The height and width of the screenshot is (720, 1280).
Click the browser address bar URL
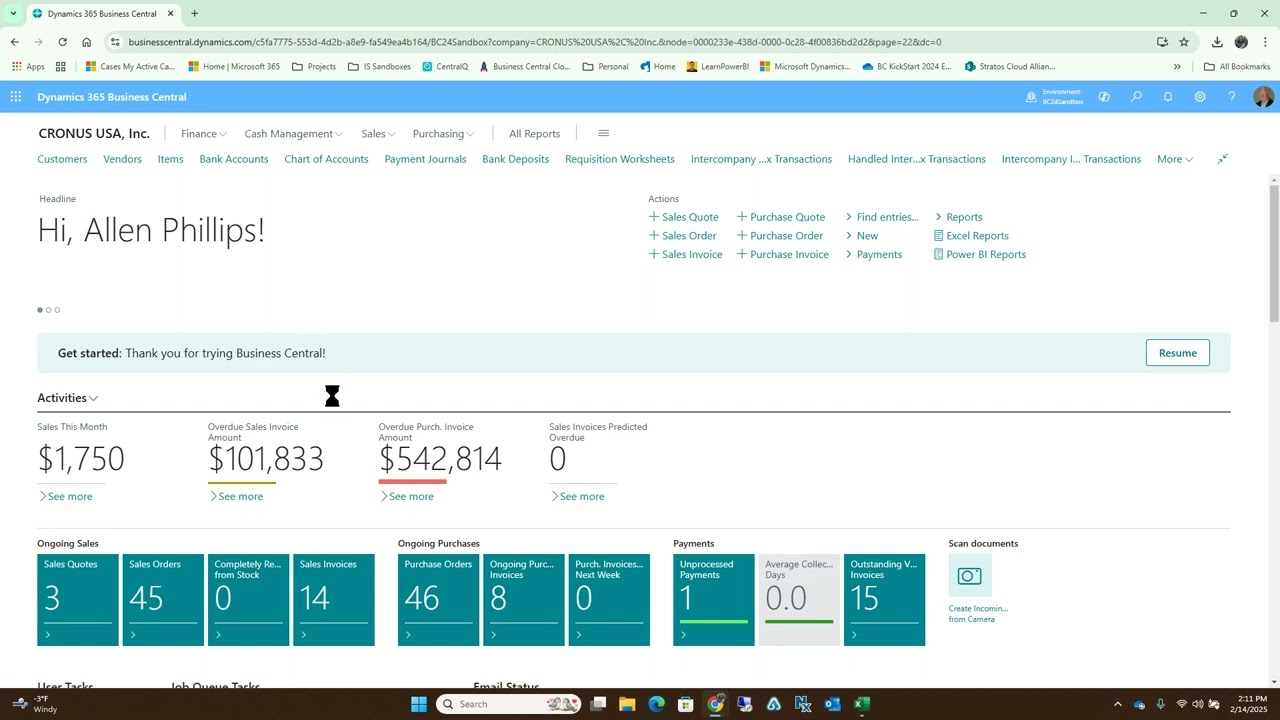tap(535, 42)
